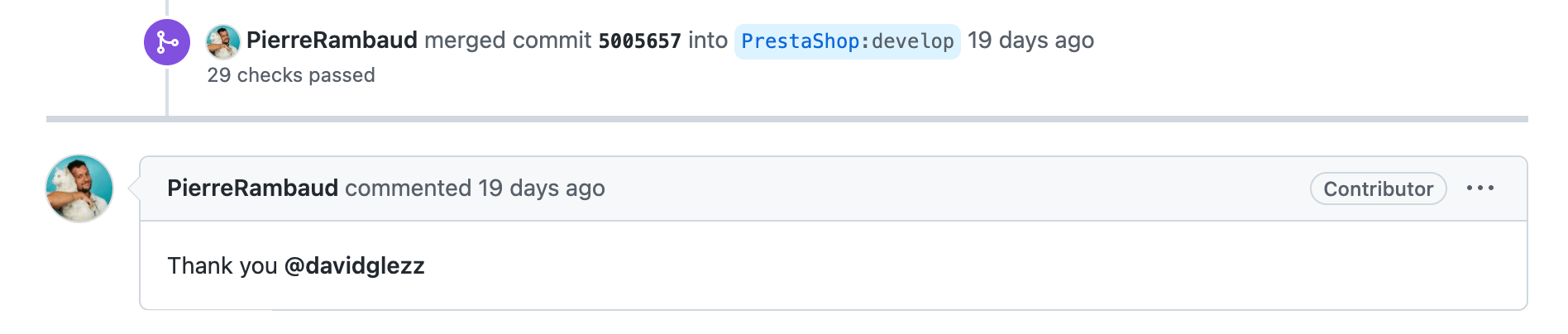Viewport: 1568px width, 334px height.
Task: Show the 29 checks passed details
Action: (x=291, y=75)
